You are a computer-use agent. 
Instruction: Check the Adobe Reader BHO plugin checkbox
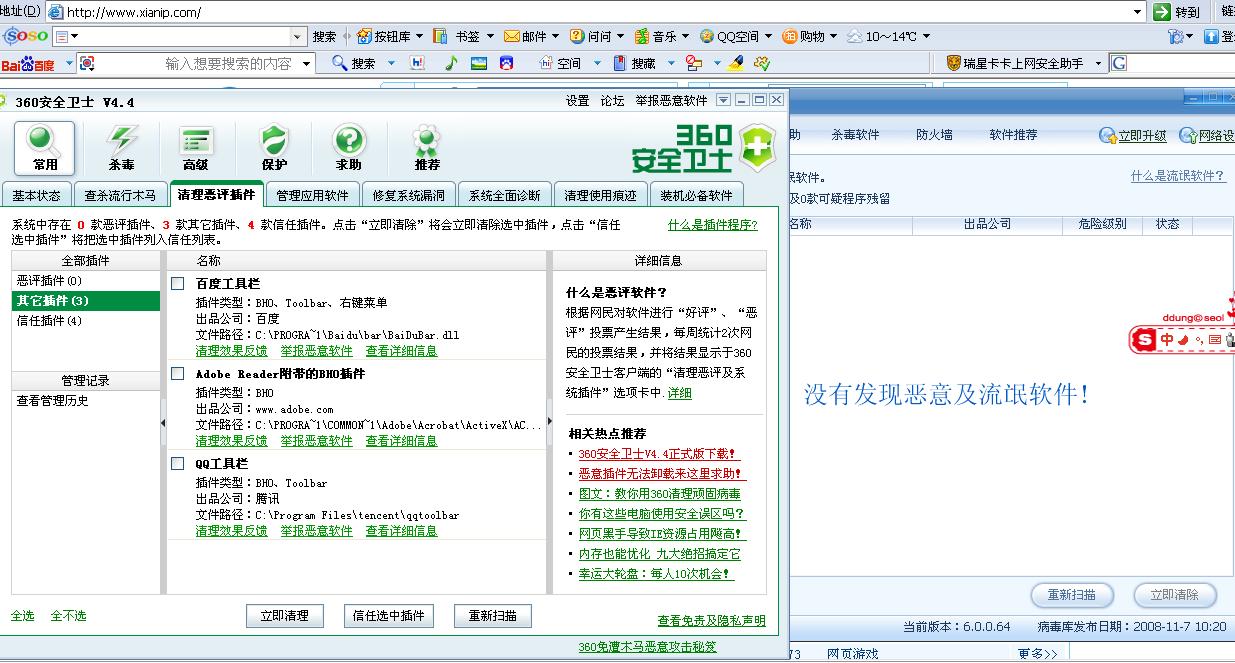click(177, 374)
